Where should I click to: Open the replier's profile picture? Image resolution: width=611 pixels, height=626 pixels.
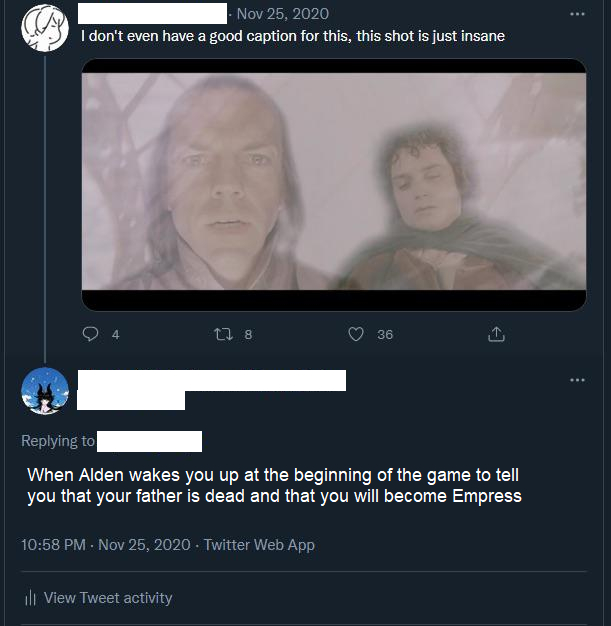[45, 390]
